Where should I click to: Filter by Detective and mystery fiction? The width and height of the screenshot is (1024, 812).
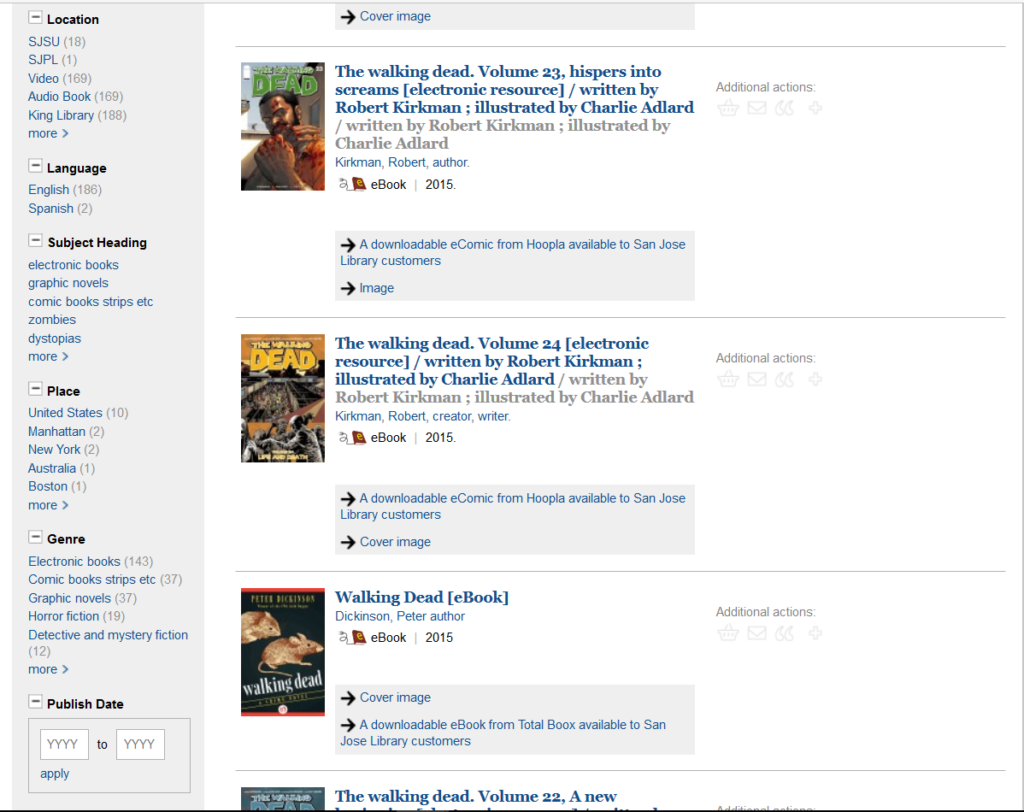(x=108, y=635)
